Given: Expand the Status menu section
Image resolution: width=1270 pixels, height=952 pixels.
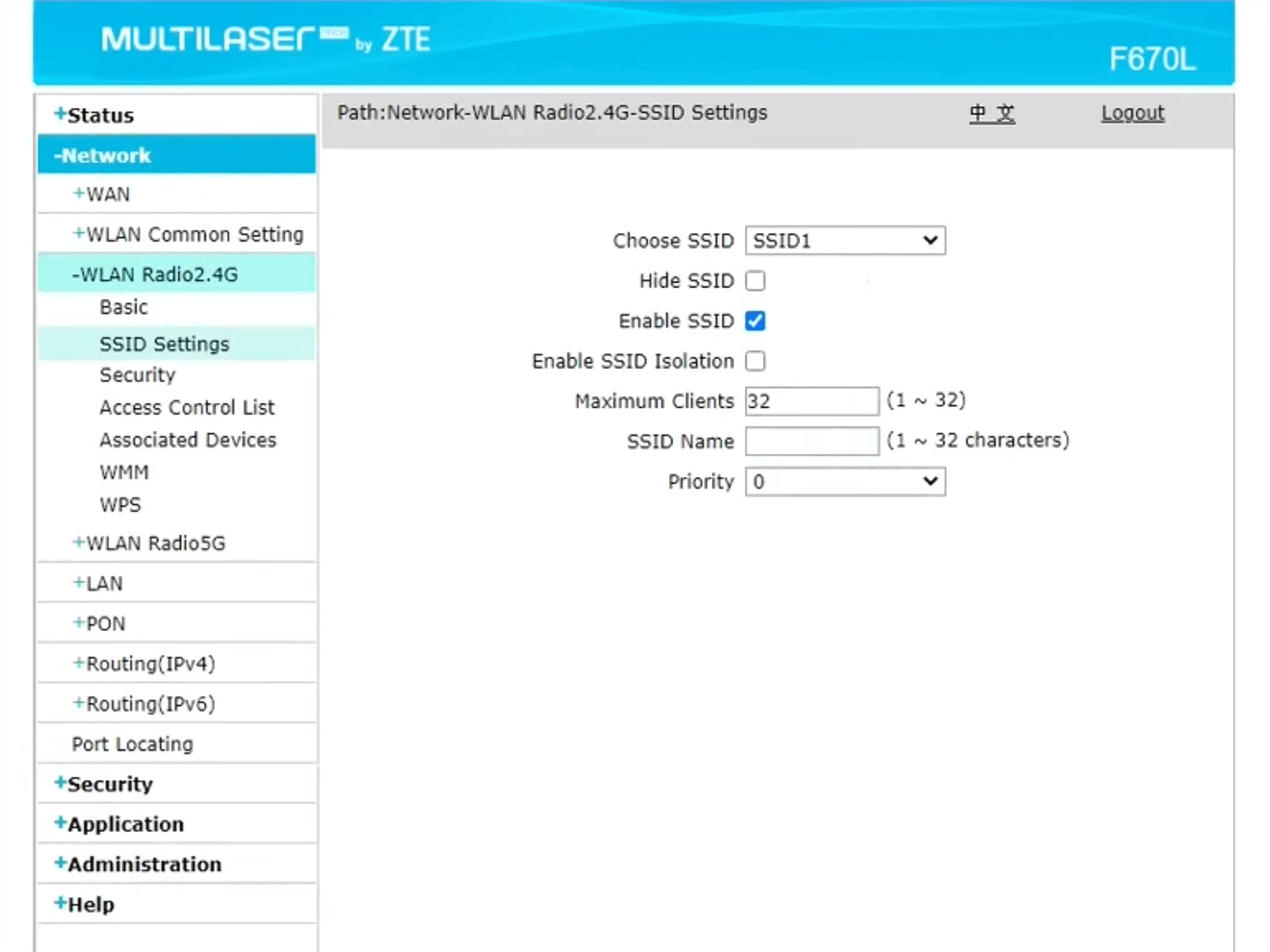Looking at the screenshot, I should pos(94,115).
